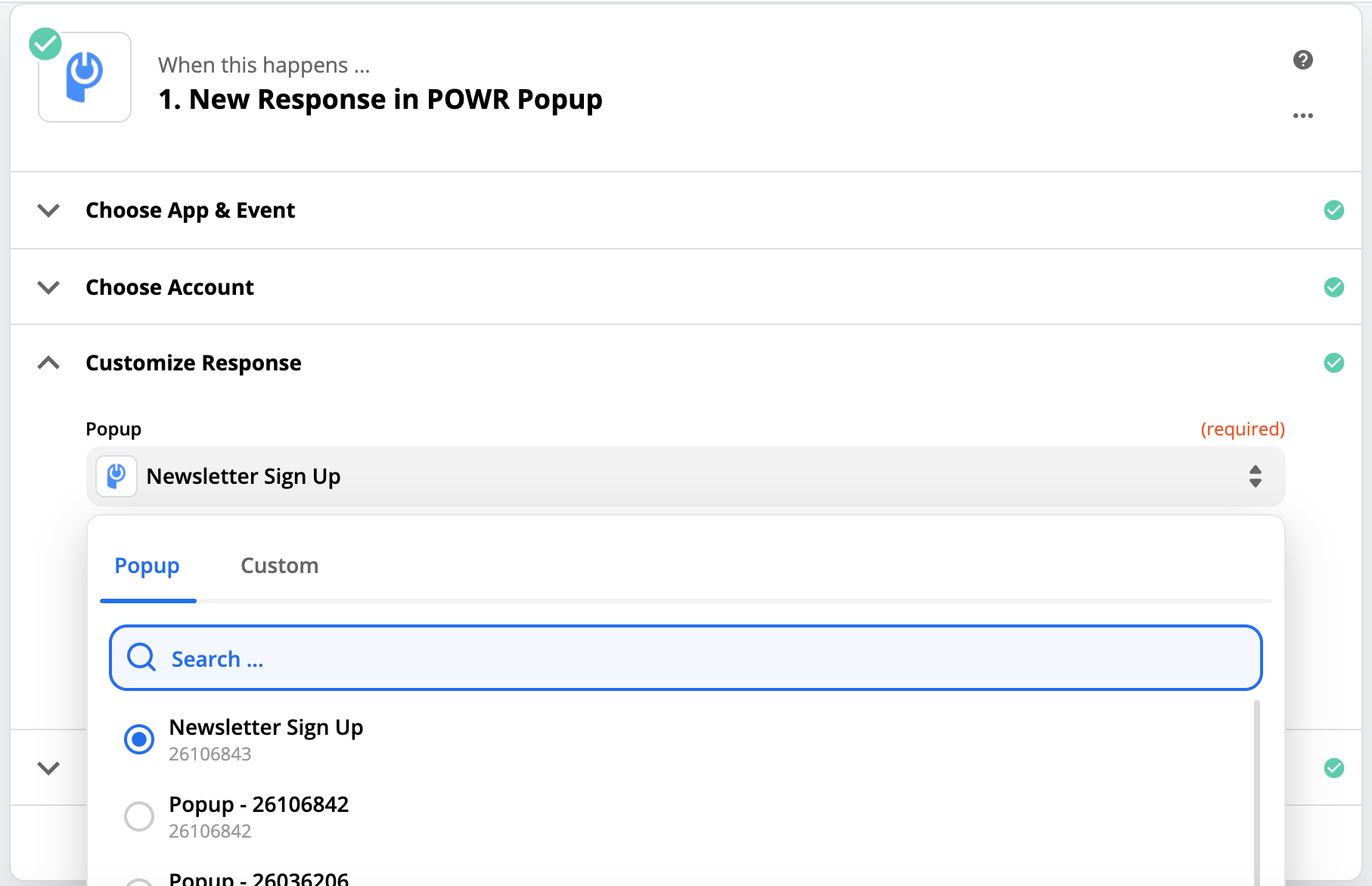Click the green check beside Choose App & Event
The width and height of the screenshot is (1372, 886).
point(1333,210)
